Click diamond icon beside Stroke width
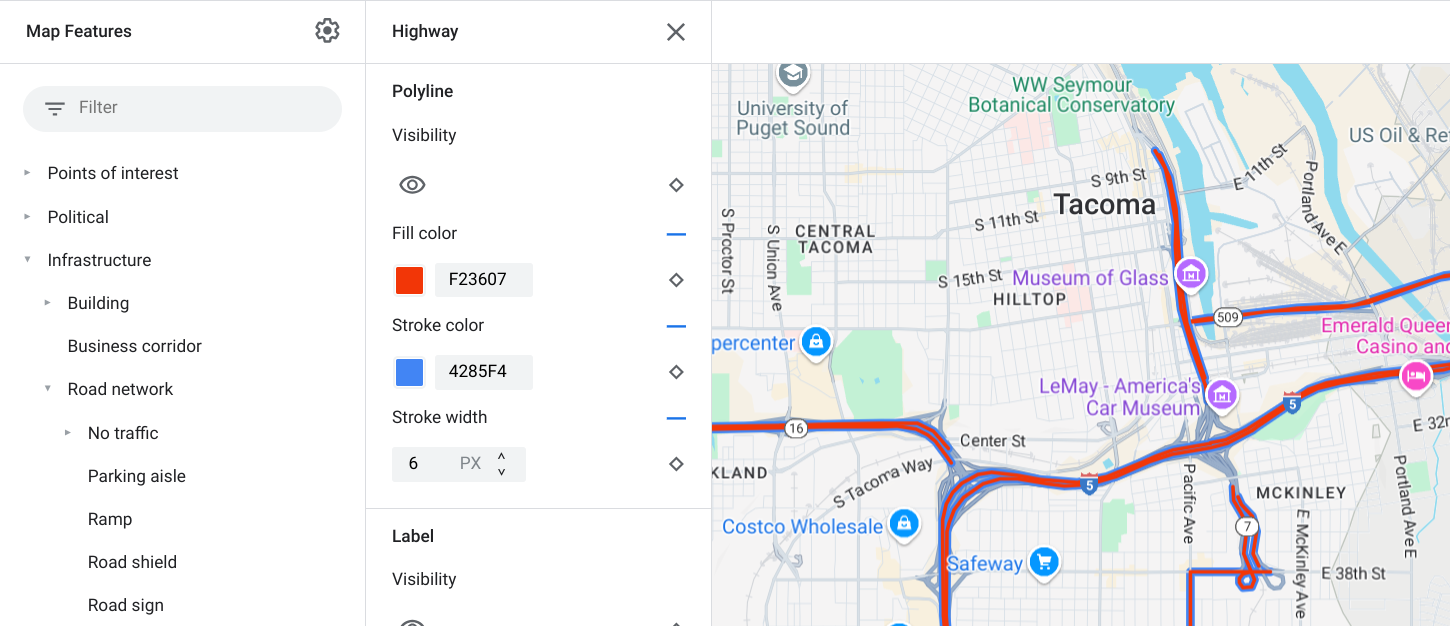Screen dimensions: 1450x626 tap(676, 464)
